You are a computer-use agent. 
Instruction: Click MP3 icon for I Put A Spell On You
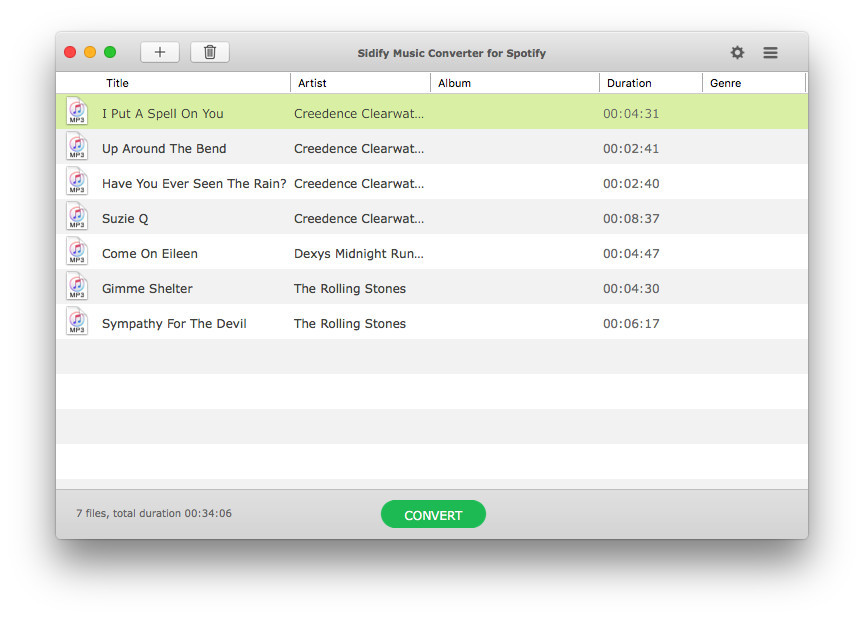point(77,111)
